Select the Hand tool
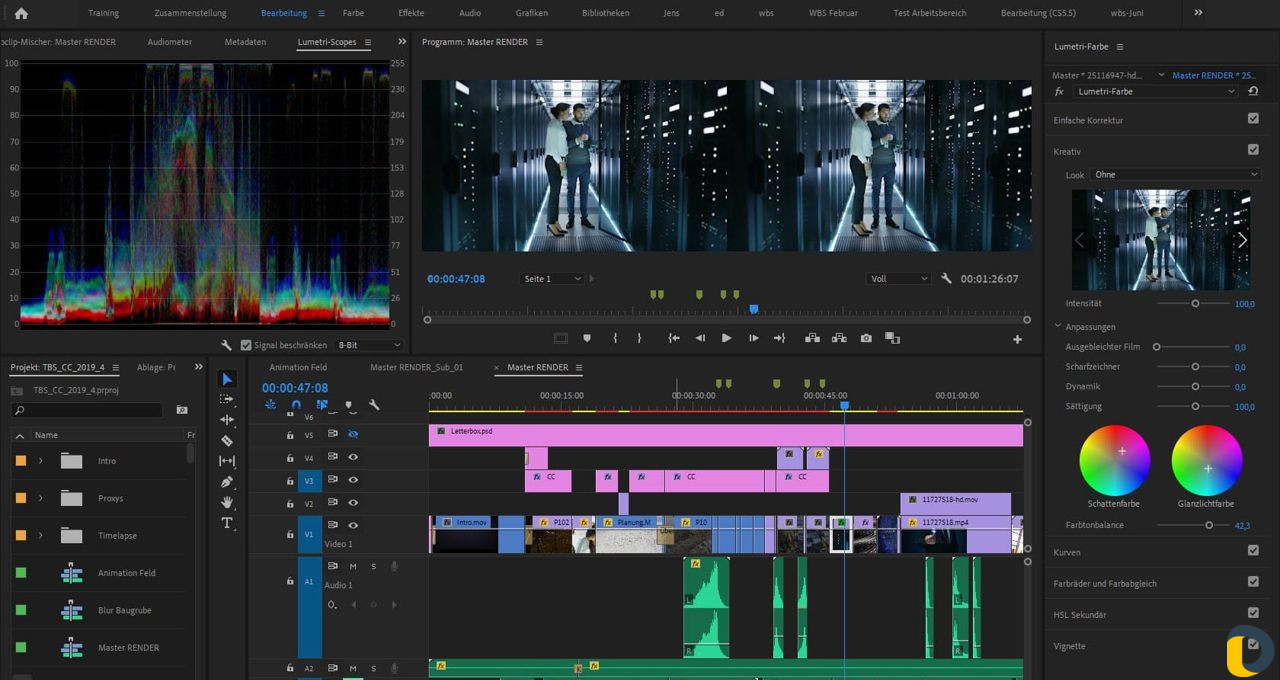The image size is (1280, 680). pos(227,502)
